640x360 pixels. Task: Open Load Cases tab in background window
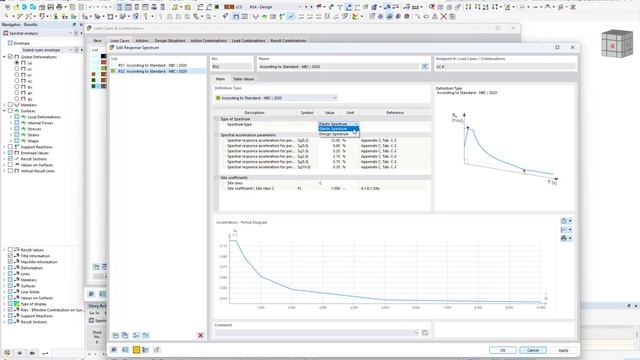[119, 40]
